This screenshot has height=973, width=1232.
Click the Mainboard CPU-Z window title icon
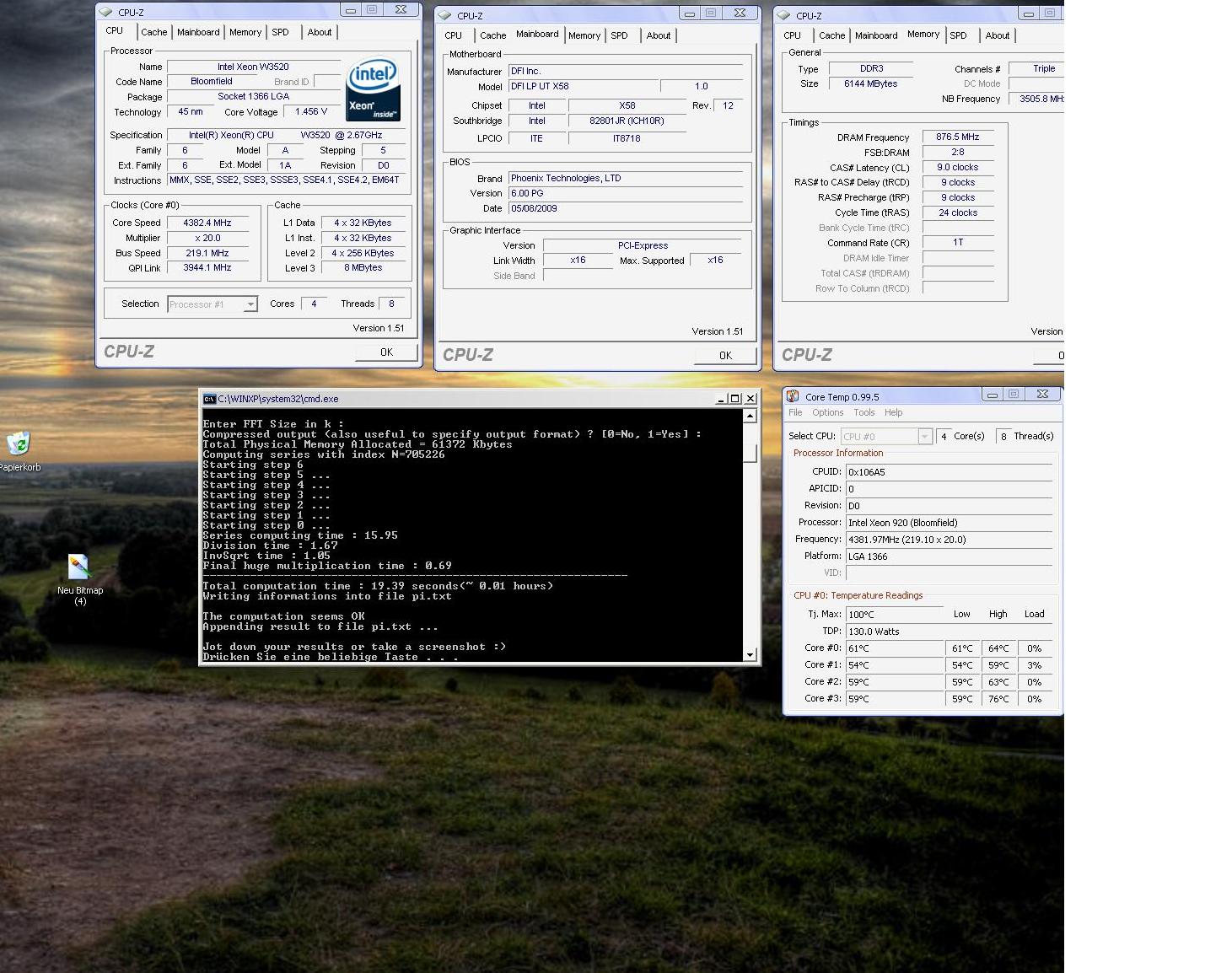click(x=444, y=15)
